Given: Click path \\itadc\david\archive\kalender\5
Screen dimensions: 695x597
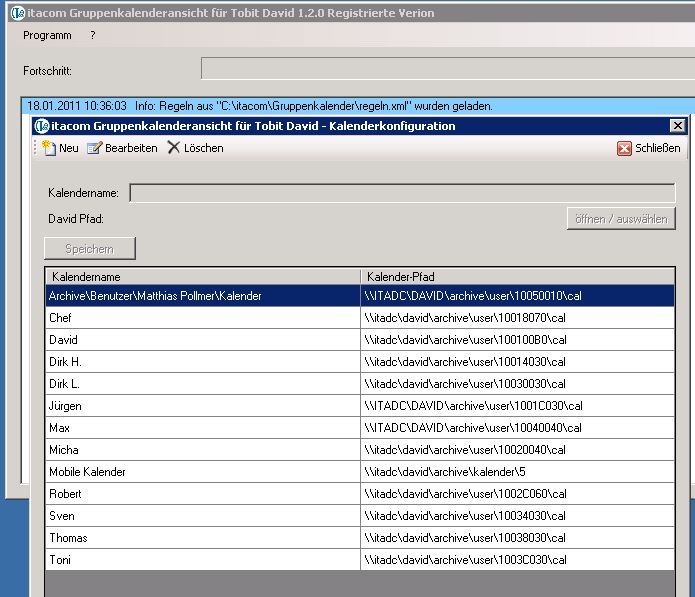Looking at the screenshot, I should [445, 472].
